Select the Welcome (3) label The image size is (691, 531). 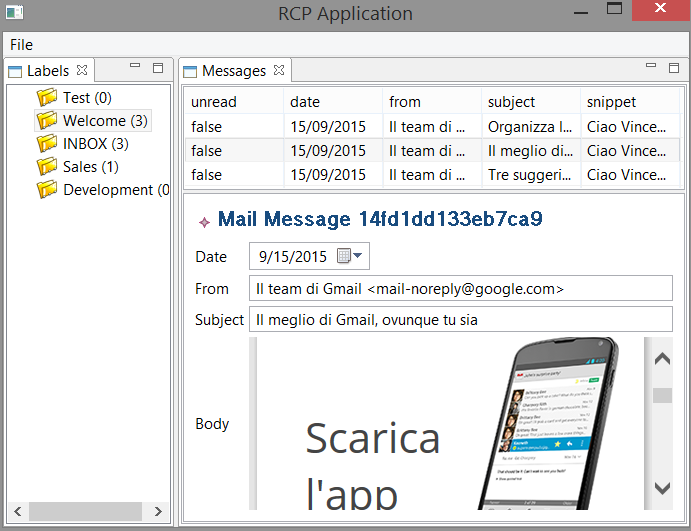coord(105,120)
